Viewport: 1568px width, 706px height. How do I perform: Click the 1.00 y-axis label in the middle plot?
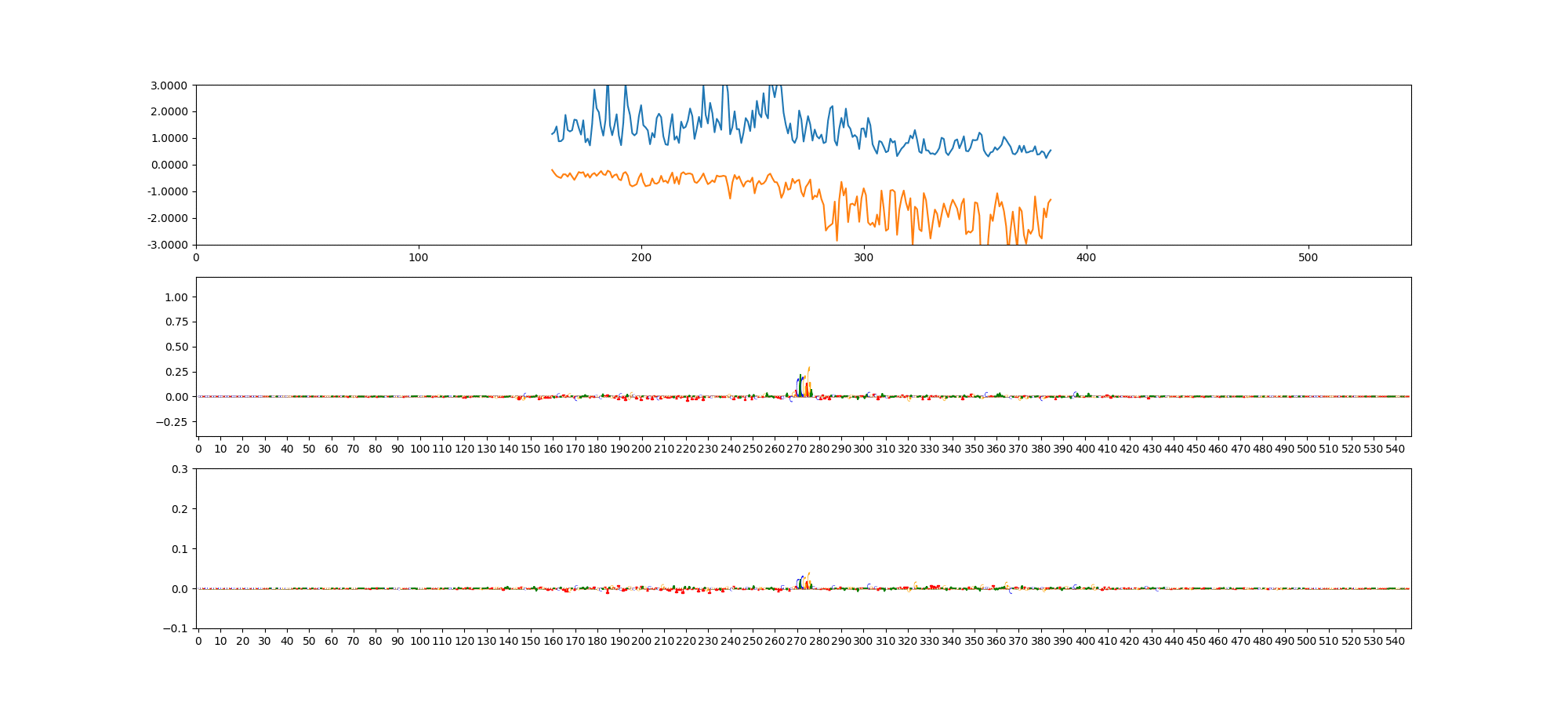176,297
